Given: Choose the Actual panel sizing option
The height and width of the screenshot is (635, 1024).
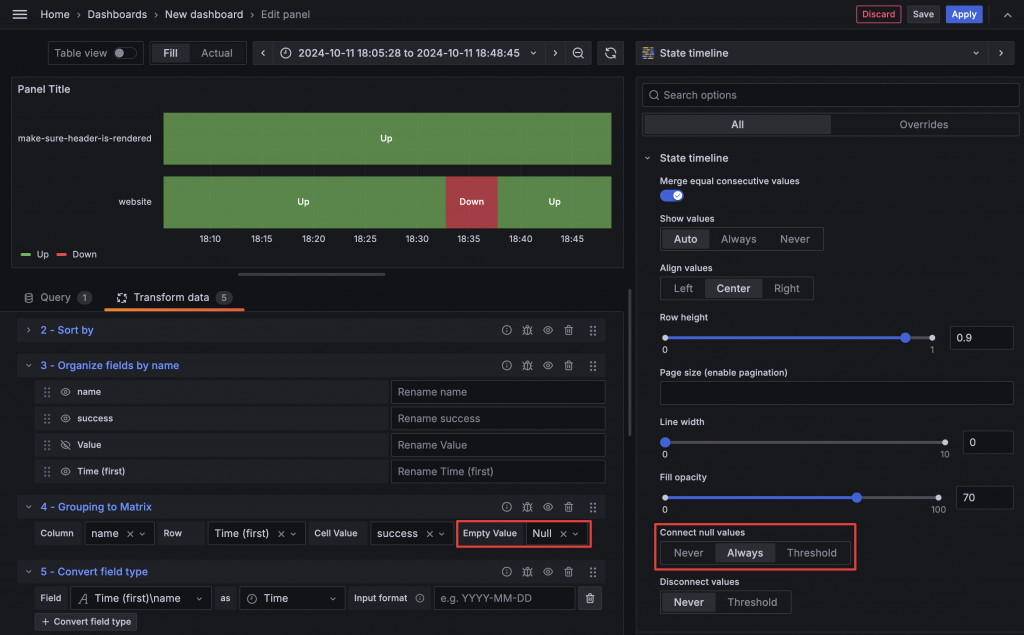Looking at the screenshot, I should coord(217,53).
